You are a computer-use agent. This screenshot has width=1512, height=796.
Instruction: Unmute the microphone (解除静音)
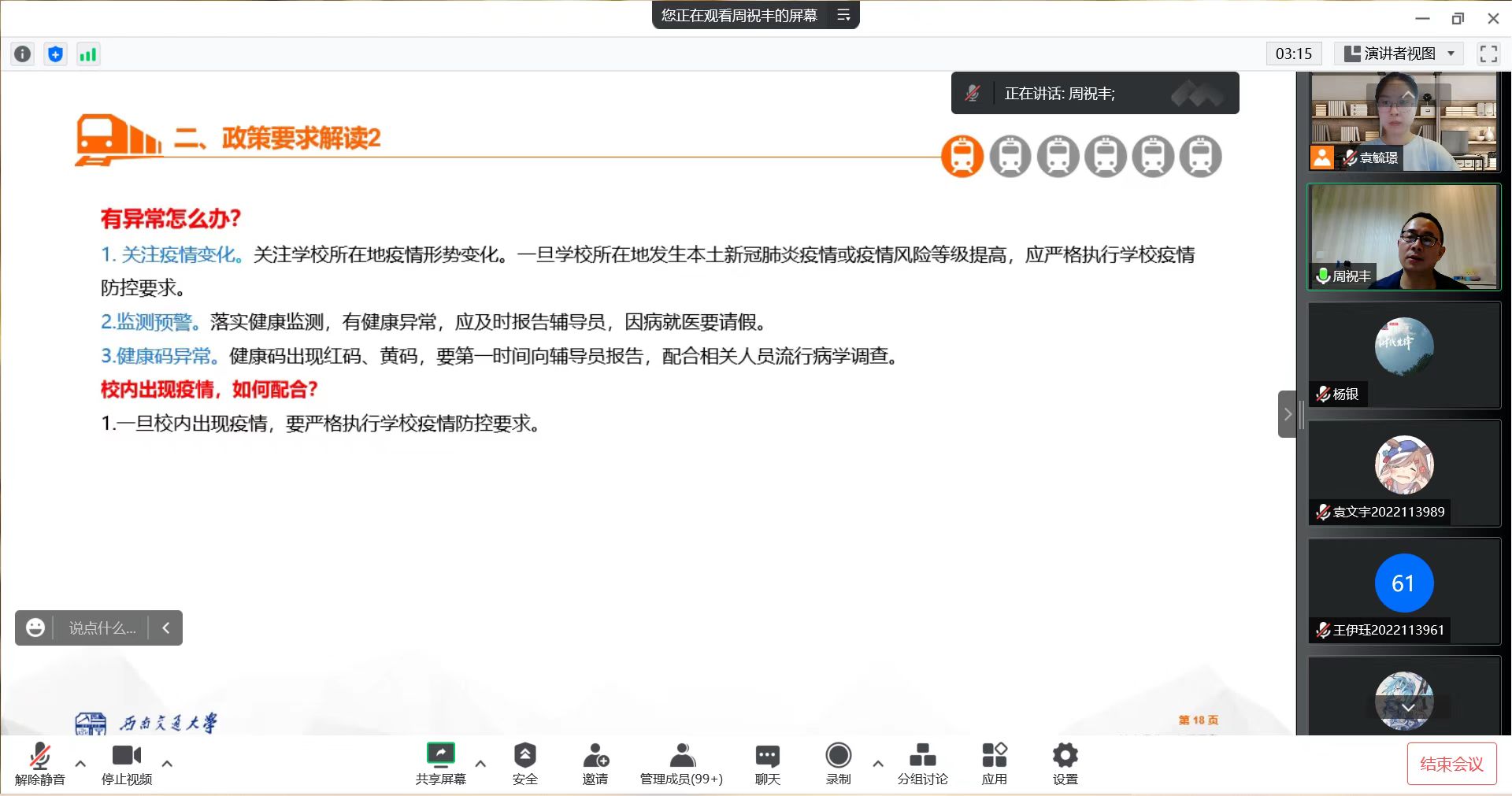pos(39,763)
